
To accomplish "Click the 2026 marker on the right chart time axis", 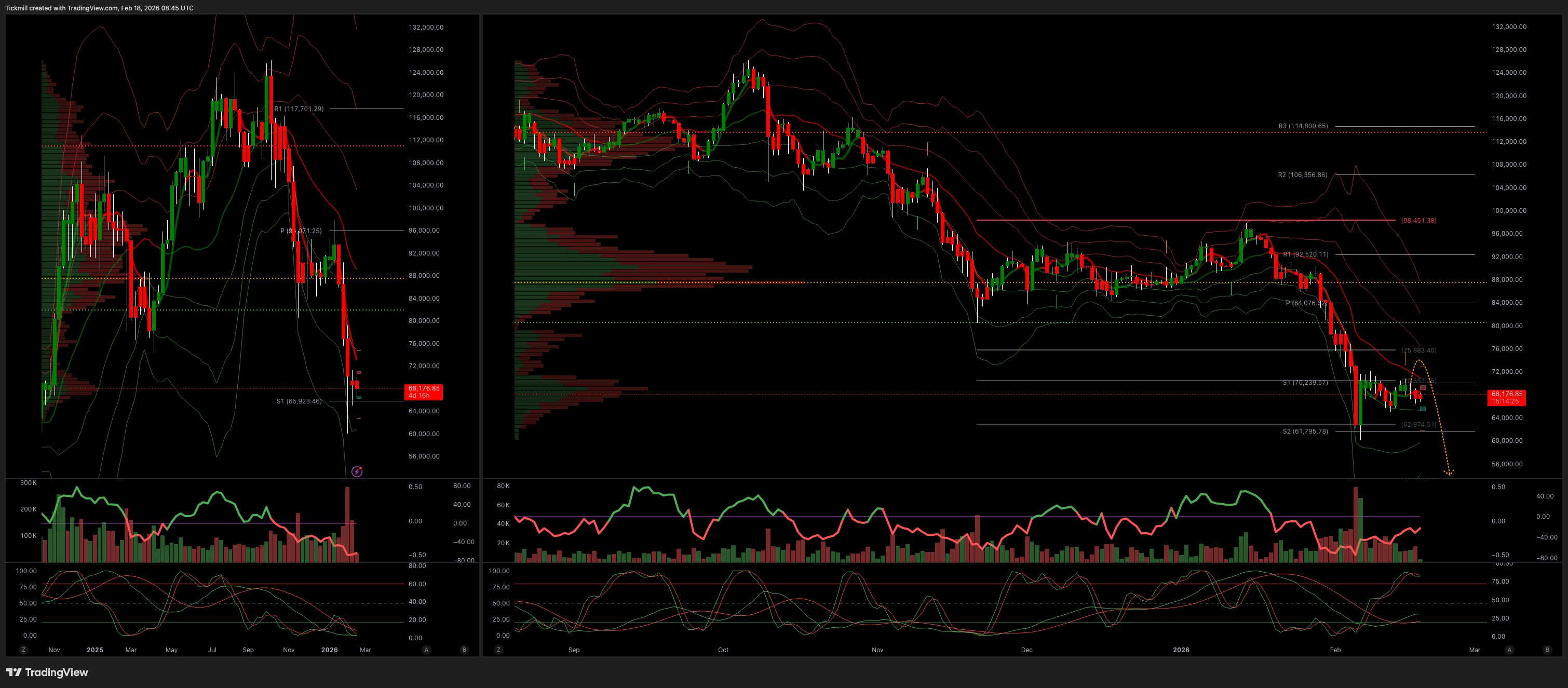I will [x=1181, y=650].
